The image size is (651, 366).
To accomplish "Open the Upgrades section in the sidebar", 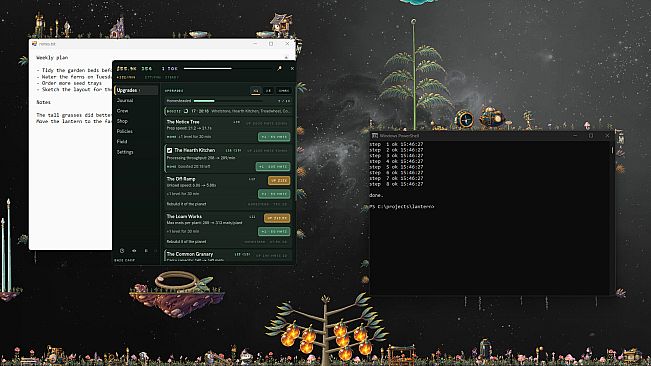I will (x=136, y=90).
